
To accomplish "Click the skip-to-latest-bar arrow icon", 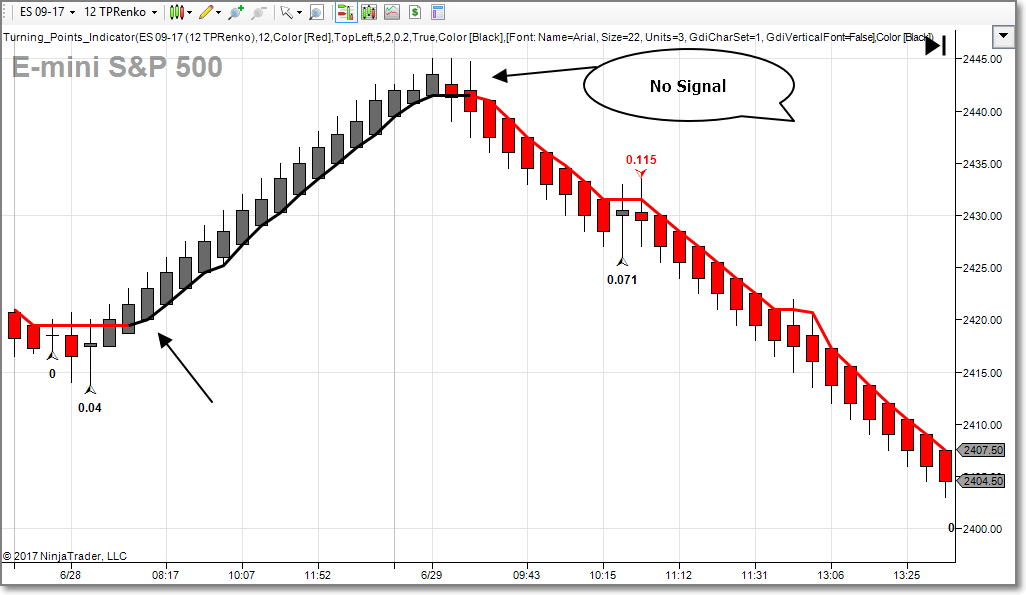I will 935,46.
